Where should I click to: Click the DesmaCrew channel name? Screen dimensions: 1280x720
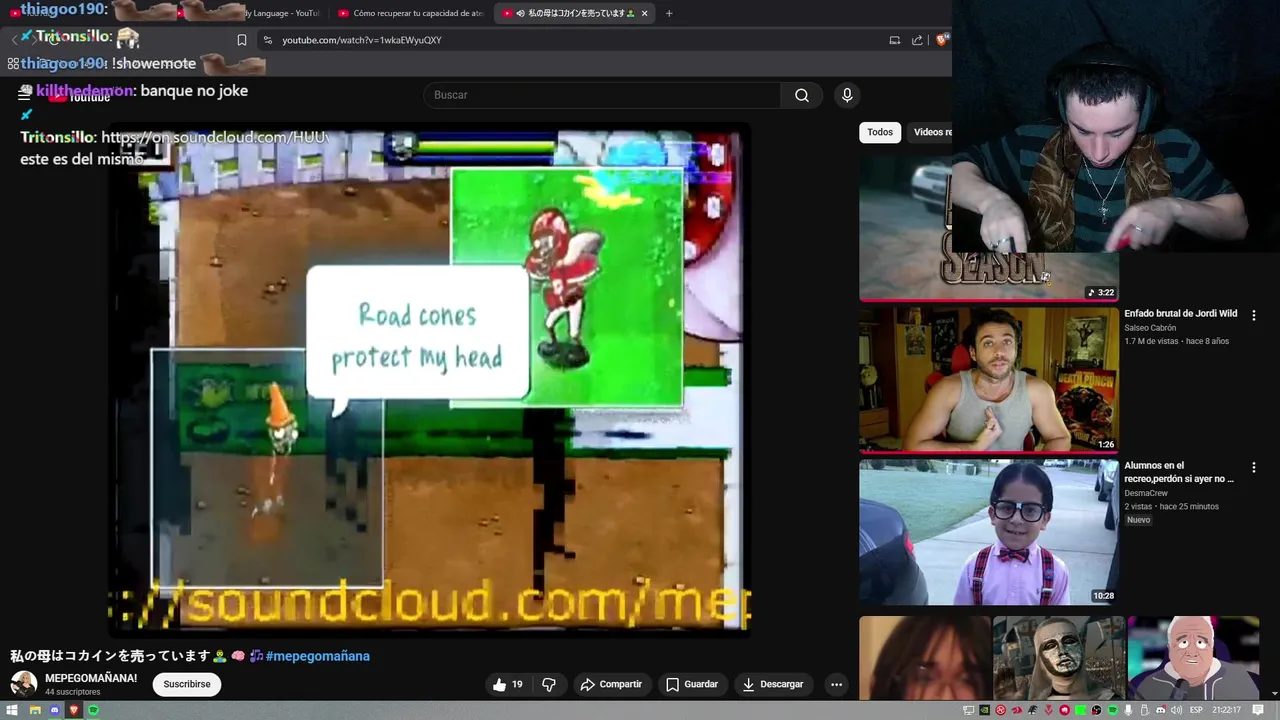tap(1146, 493)
